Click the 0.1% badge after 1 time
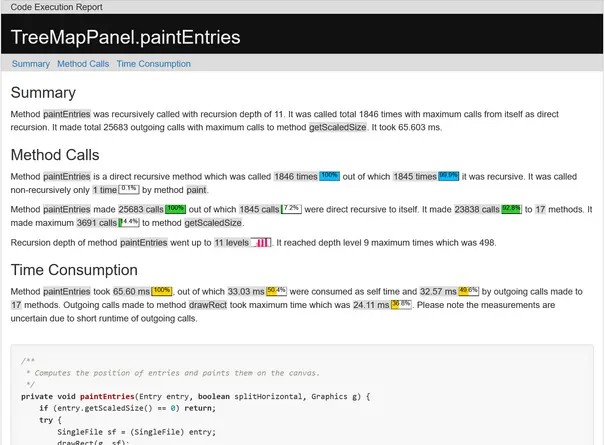The height and width of the screenshot is (445, 605). click(129, 188)
